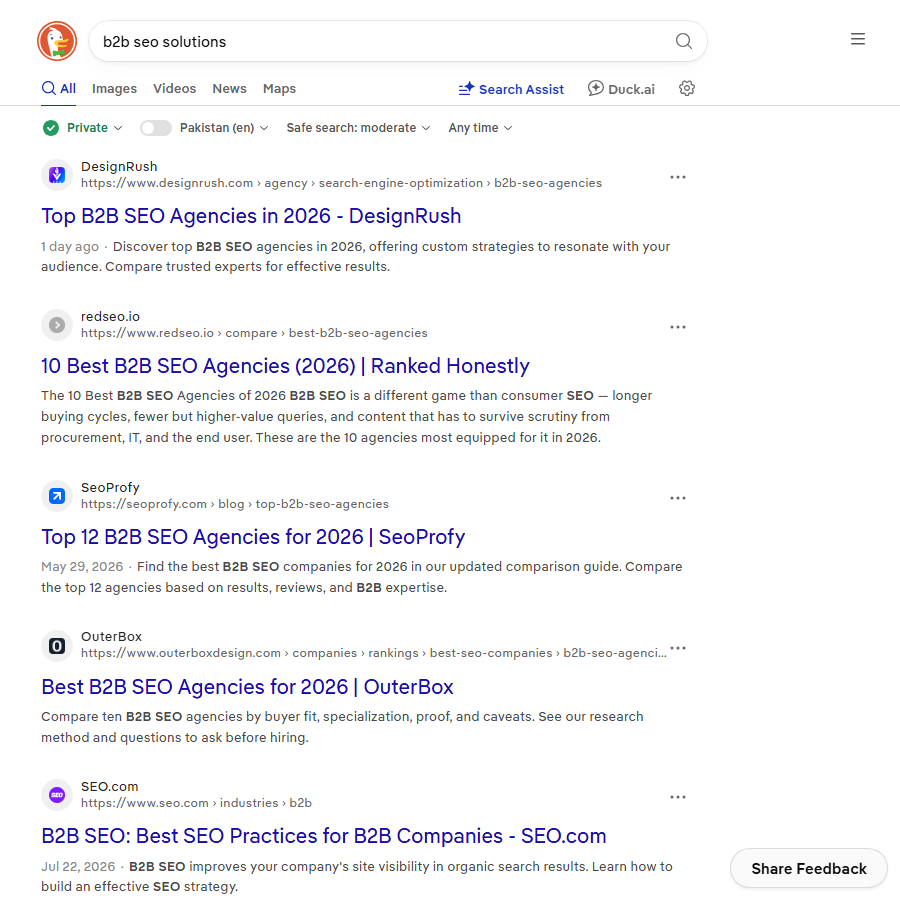Click the seoprofy.com URL breadcrumb
The image size is (900, 900).
click(x=235, y=504)
